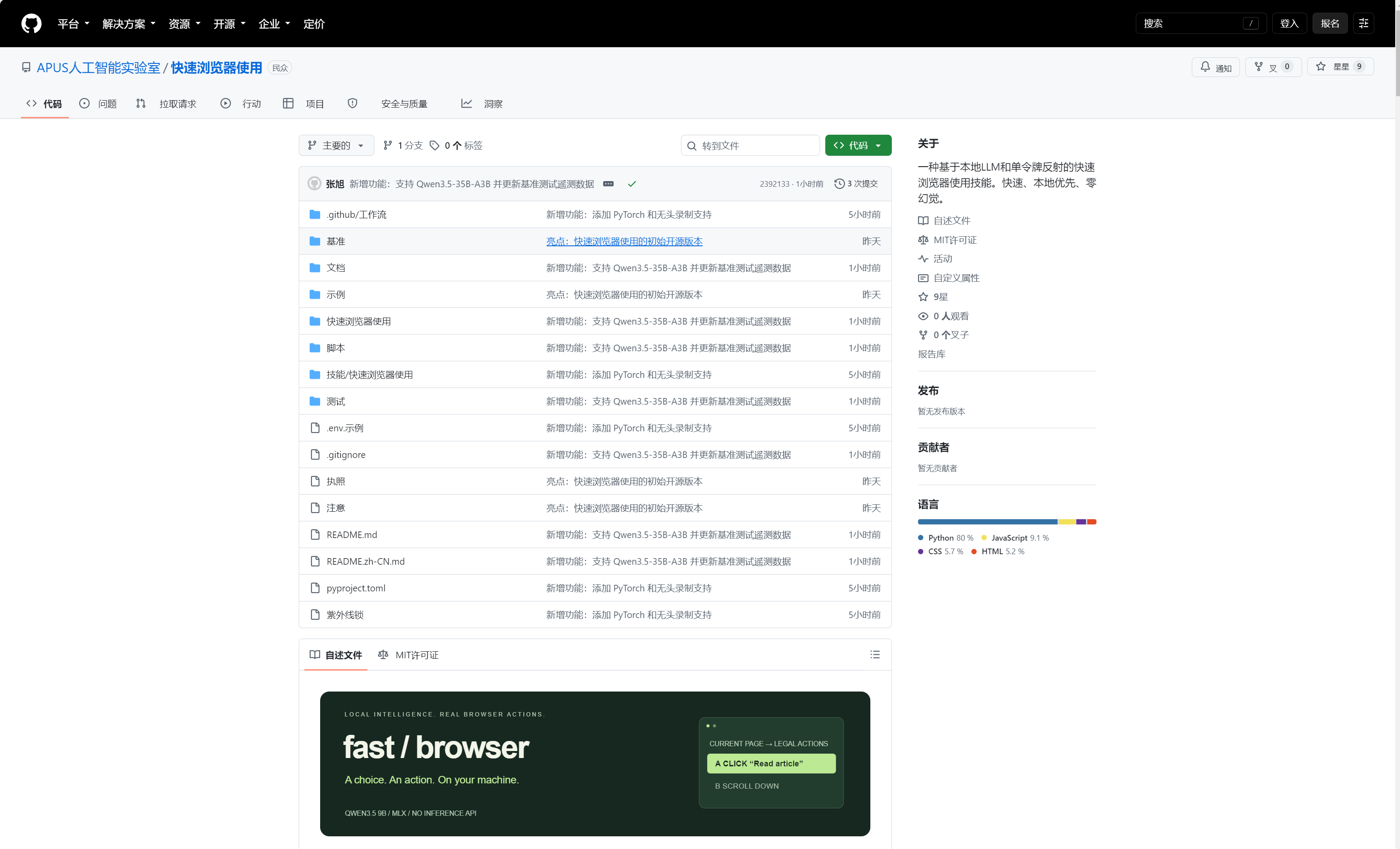Open the 自定义属性 custom properties link
The image size is (1400, 849).
click(x=949, y=278)
